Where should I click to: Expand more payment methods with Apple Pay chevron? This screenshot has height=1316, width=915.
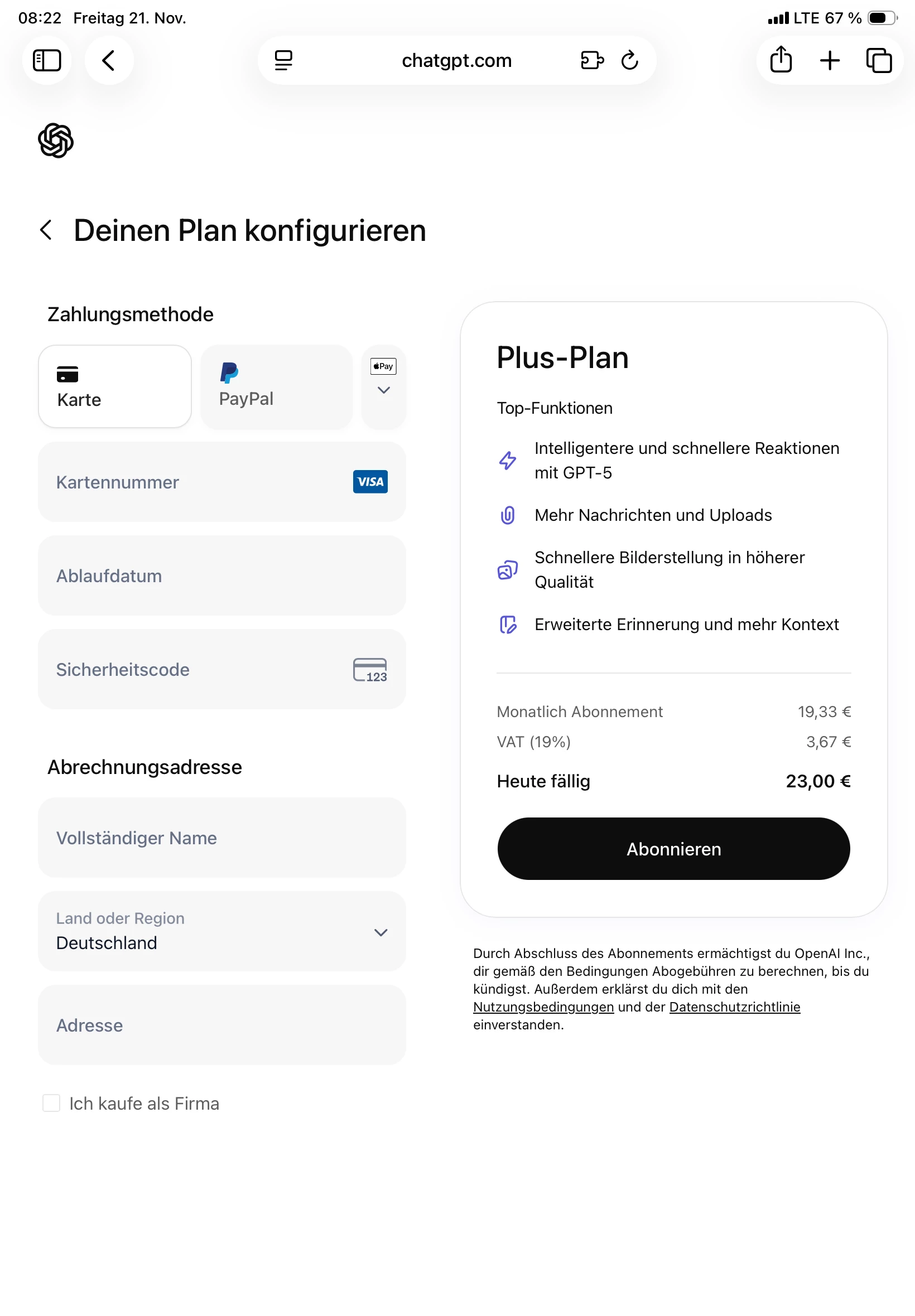(x=383, y=387)
